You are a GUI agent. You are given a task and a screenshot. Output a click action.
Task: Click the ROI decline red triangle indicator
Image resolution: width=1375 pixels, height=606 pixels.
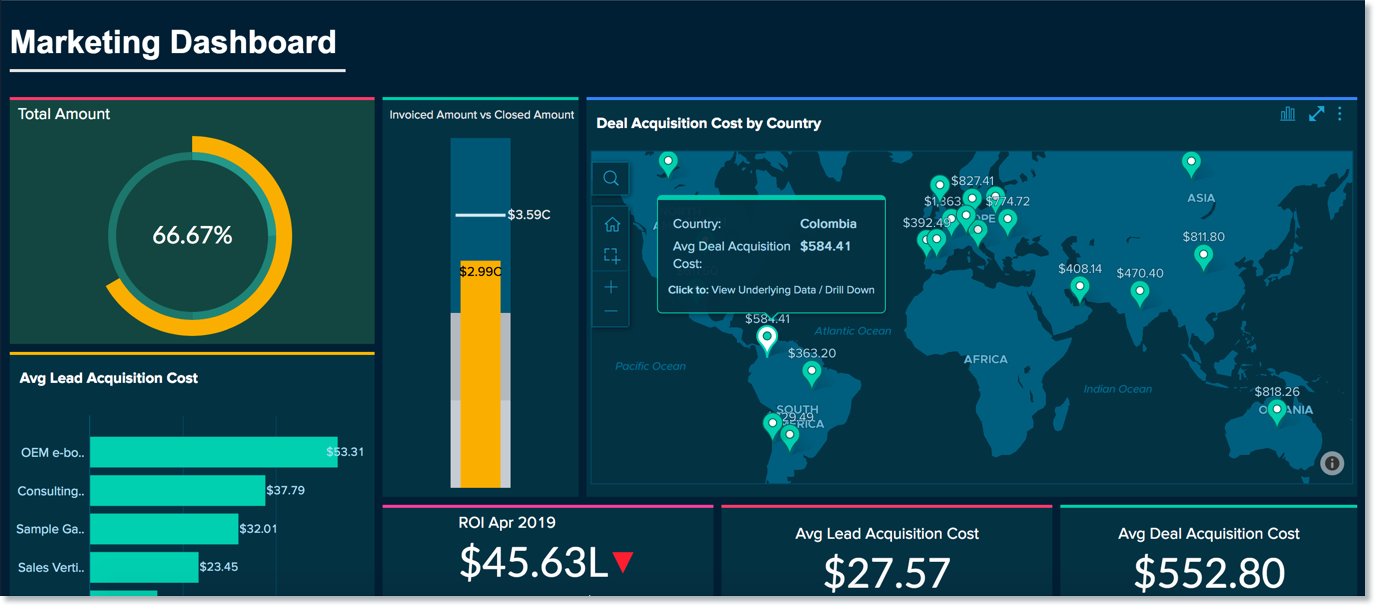click(x=624, y=563)
